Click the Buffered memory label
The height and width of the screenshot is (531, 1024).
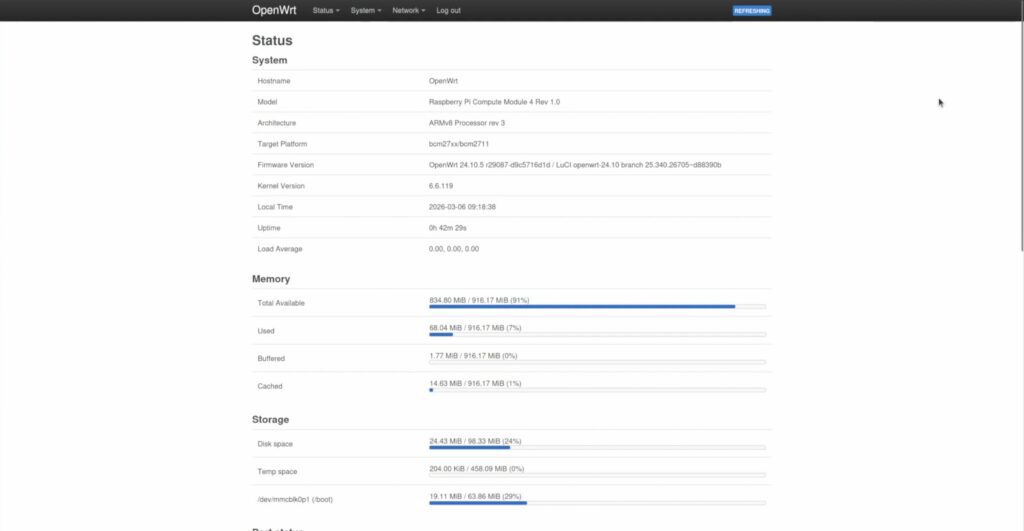[271, 359]
